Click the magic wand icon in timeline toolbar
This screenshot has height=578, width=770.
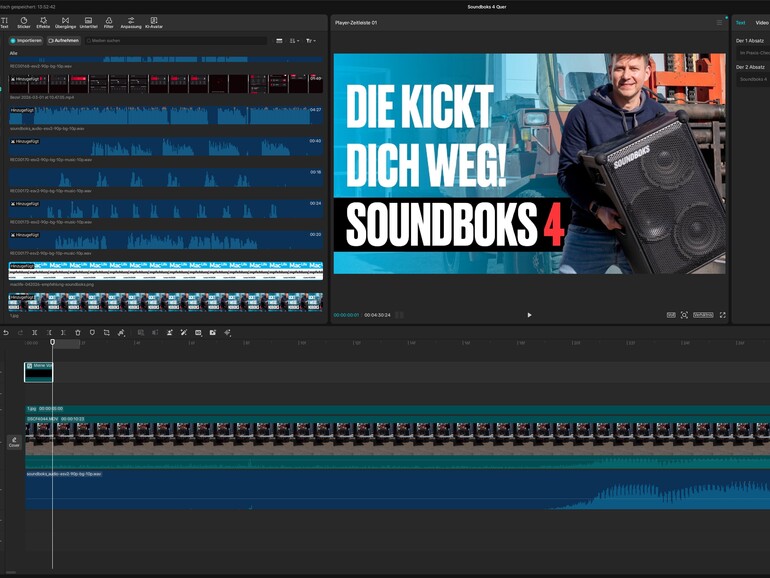pyautogui.click(x=184, y=332)
